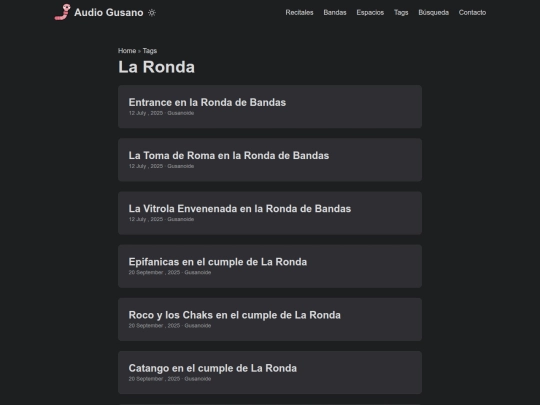Click the pink worm logo icon

pyautogui.click(x=63, y=12)
